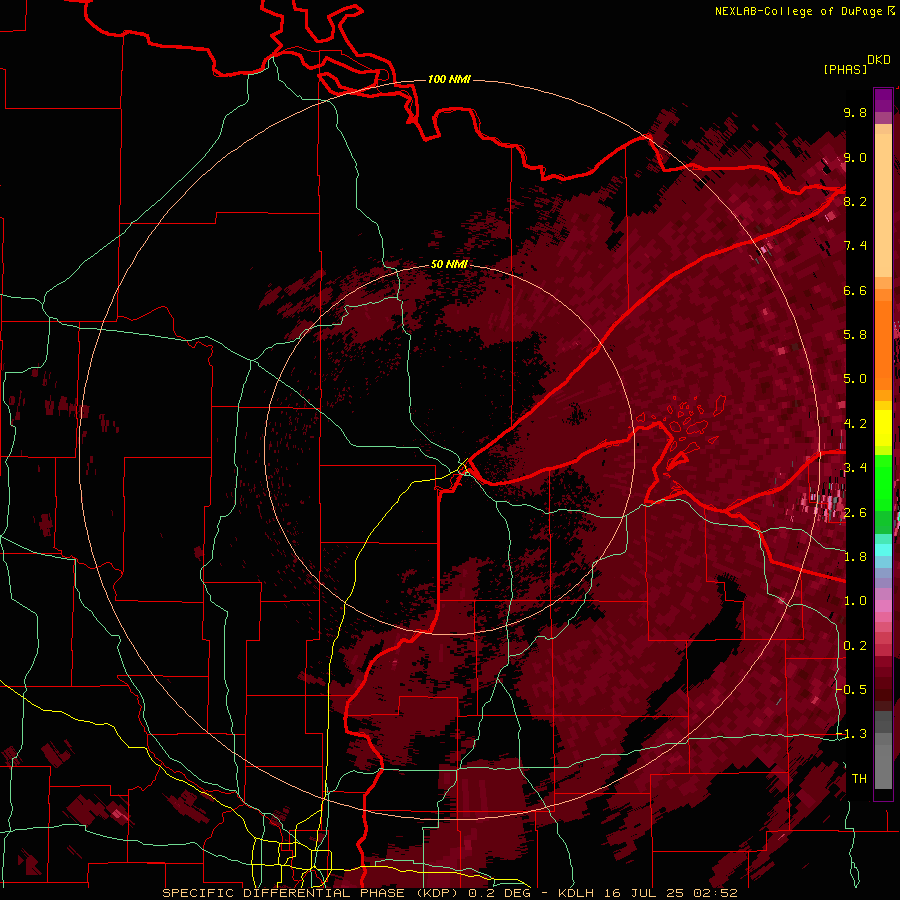The height and width of the screenshot is (900, 900).
Task: Click the 9.8 legend value
Action: click(855, 112)
